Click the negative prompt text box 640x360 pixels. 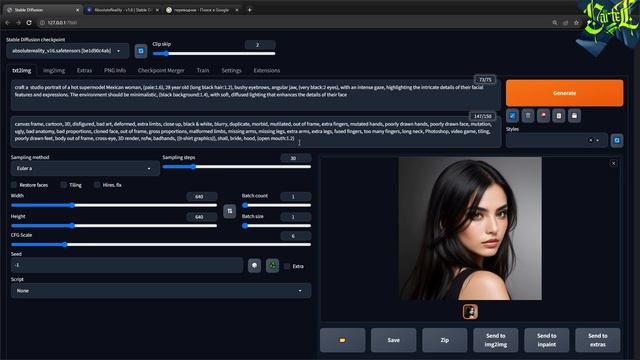pos(256,132)
